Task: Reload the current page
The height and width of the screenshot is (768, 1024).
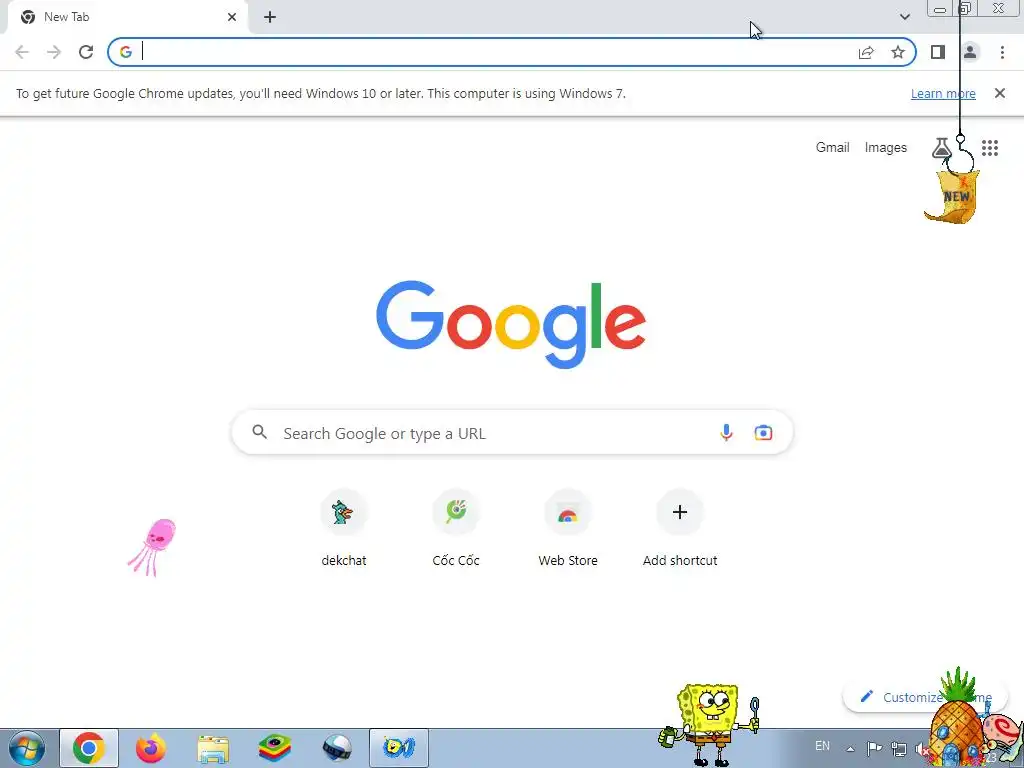Action: 86,52
